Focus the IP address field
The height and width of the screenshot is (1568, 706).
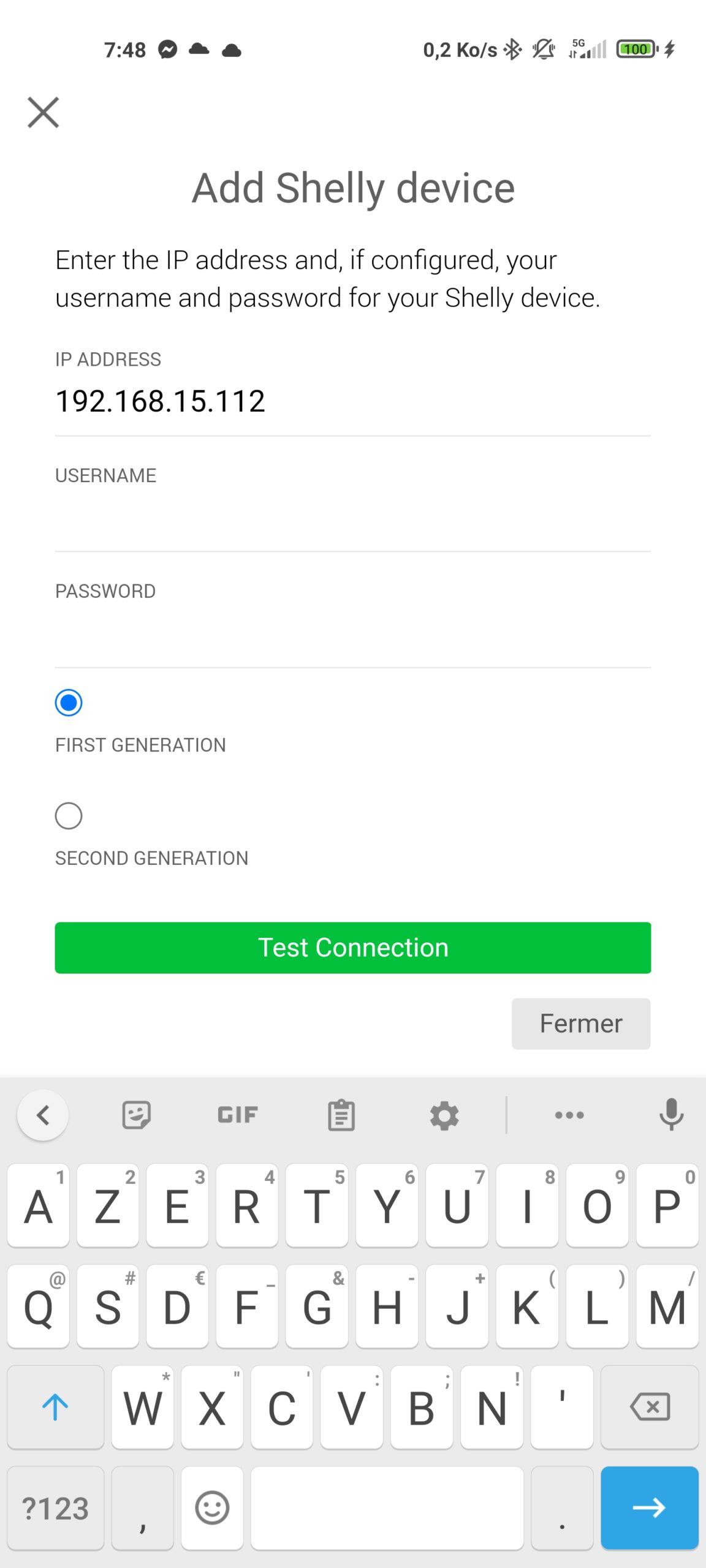click(x=353, y=402)
